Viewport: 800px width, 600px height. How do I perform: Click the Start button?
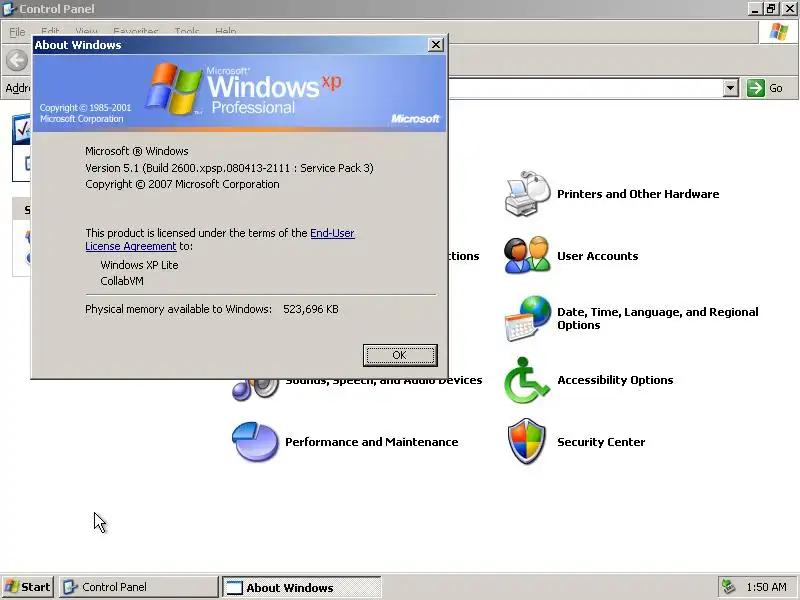pyautogui.click(x=28, y=587)
